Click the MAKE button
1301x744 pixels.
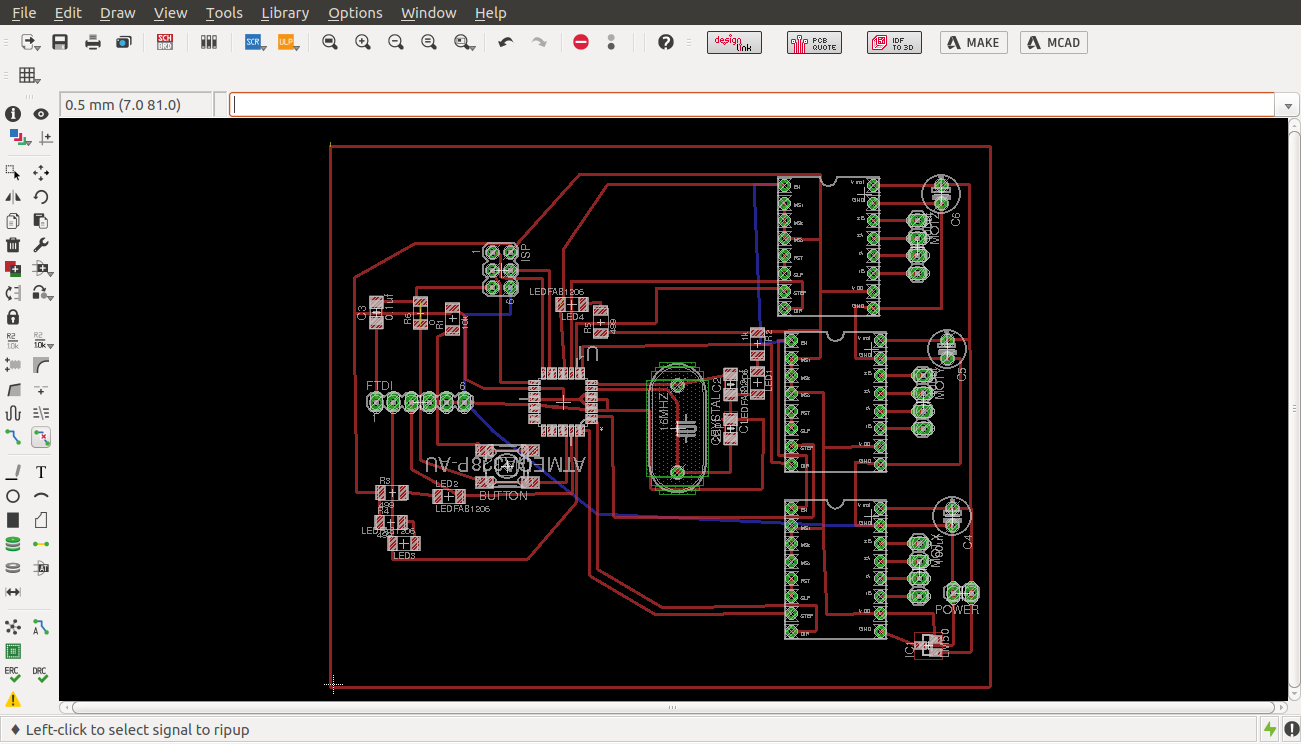(x=973, y=42)
